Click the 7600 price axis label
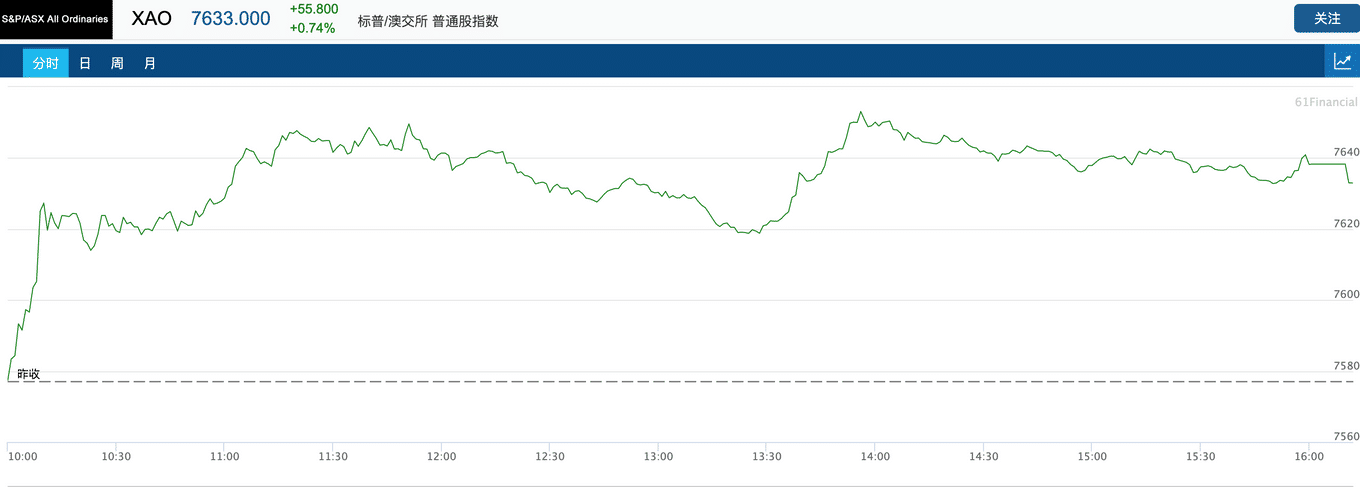The width and height of the screenshot is (1360, 487). click(x=1347, y=294)
